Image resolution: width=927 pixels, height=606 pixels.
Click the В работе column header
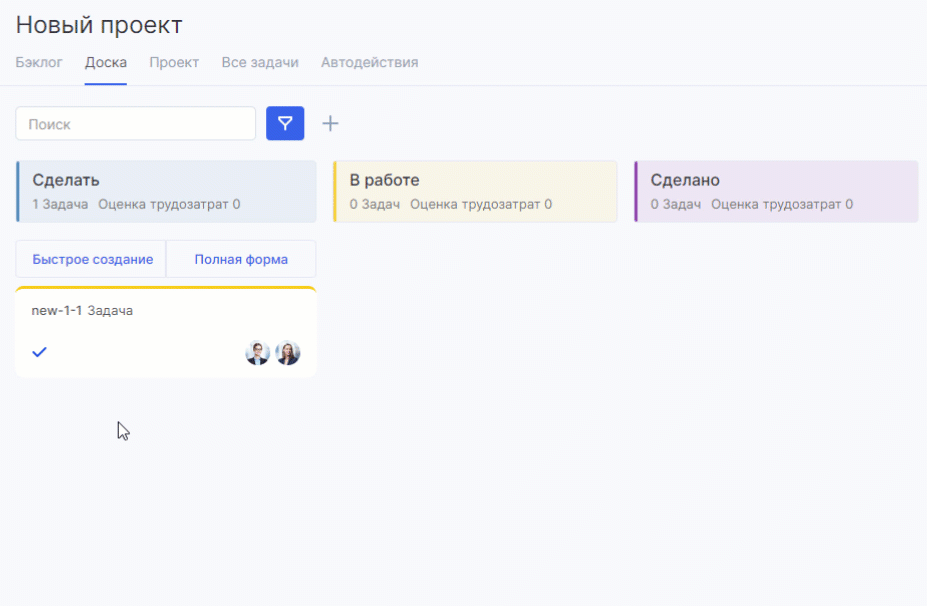pyautogui.click(x=475, y=192)
